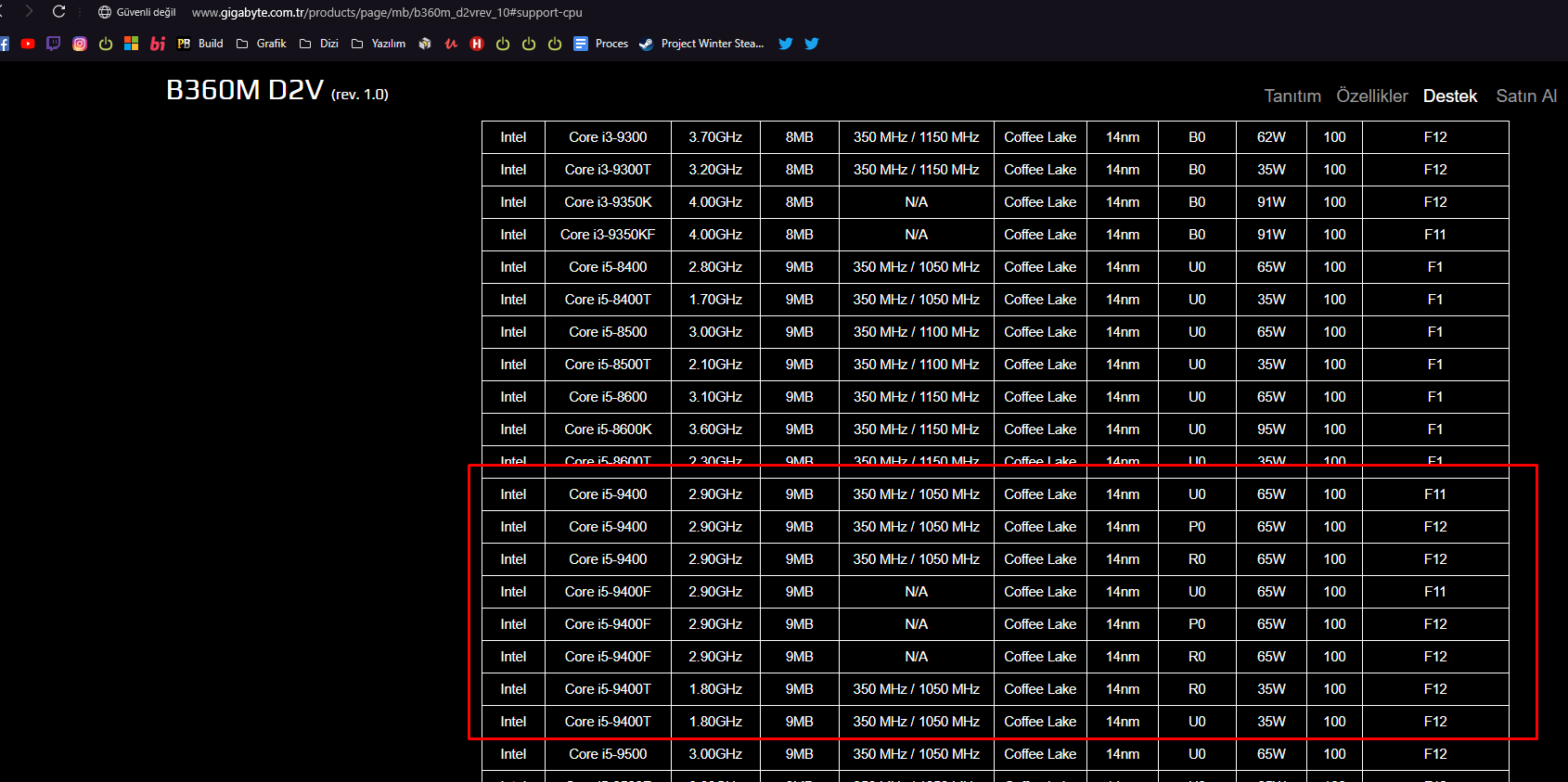Image resolution: width=1568 pixels, height=782 pixels.
Task: Go forward with the browser forward arrow
Action: click(x=29, y=12)
